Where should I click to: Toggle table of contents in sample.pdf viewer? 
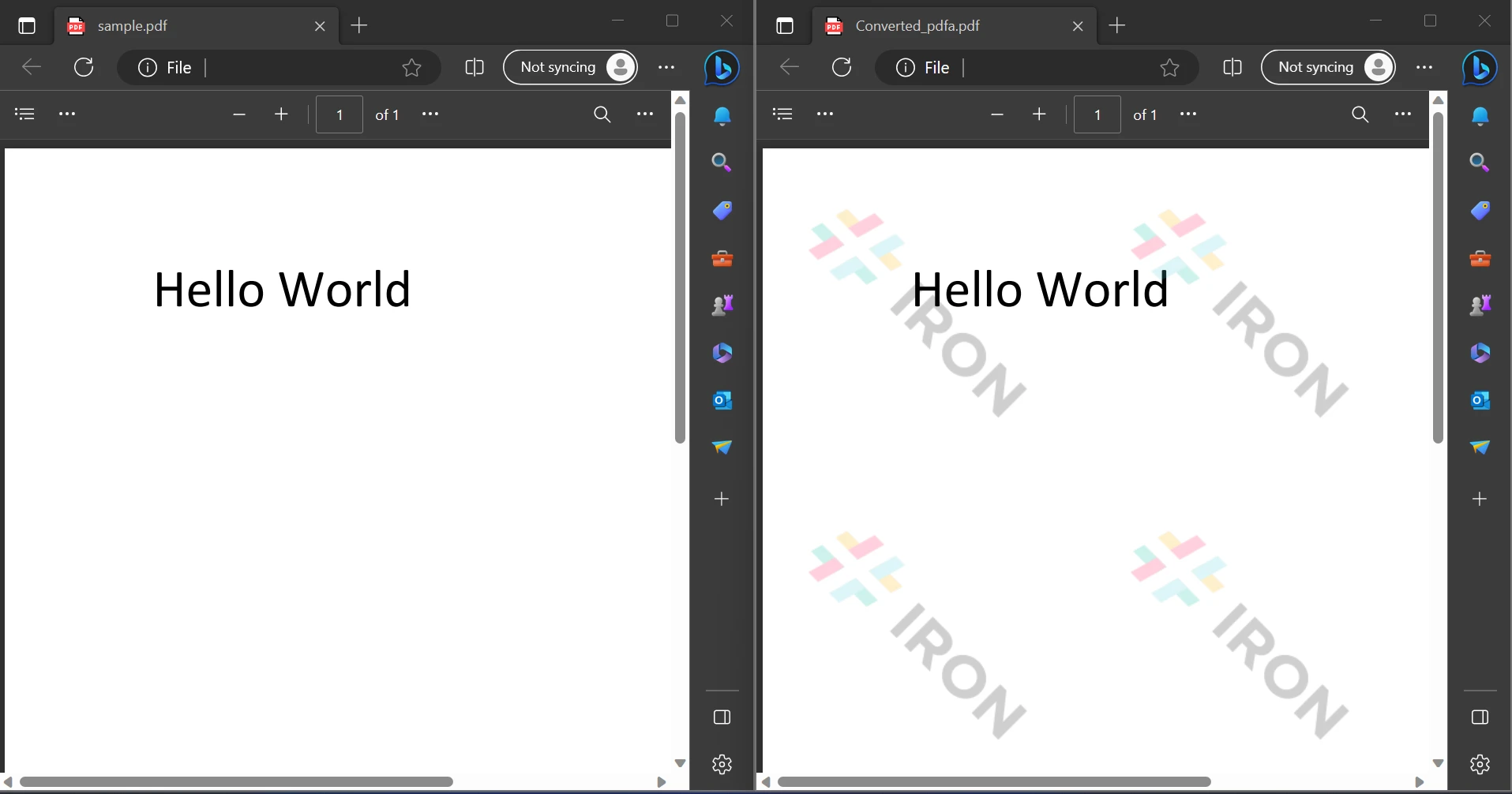click(x=25, y=114)
